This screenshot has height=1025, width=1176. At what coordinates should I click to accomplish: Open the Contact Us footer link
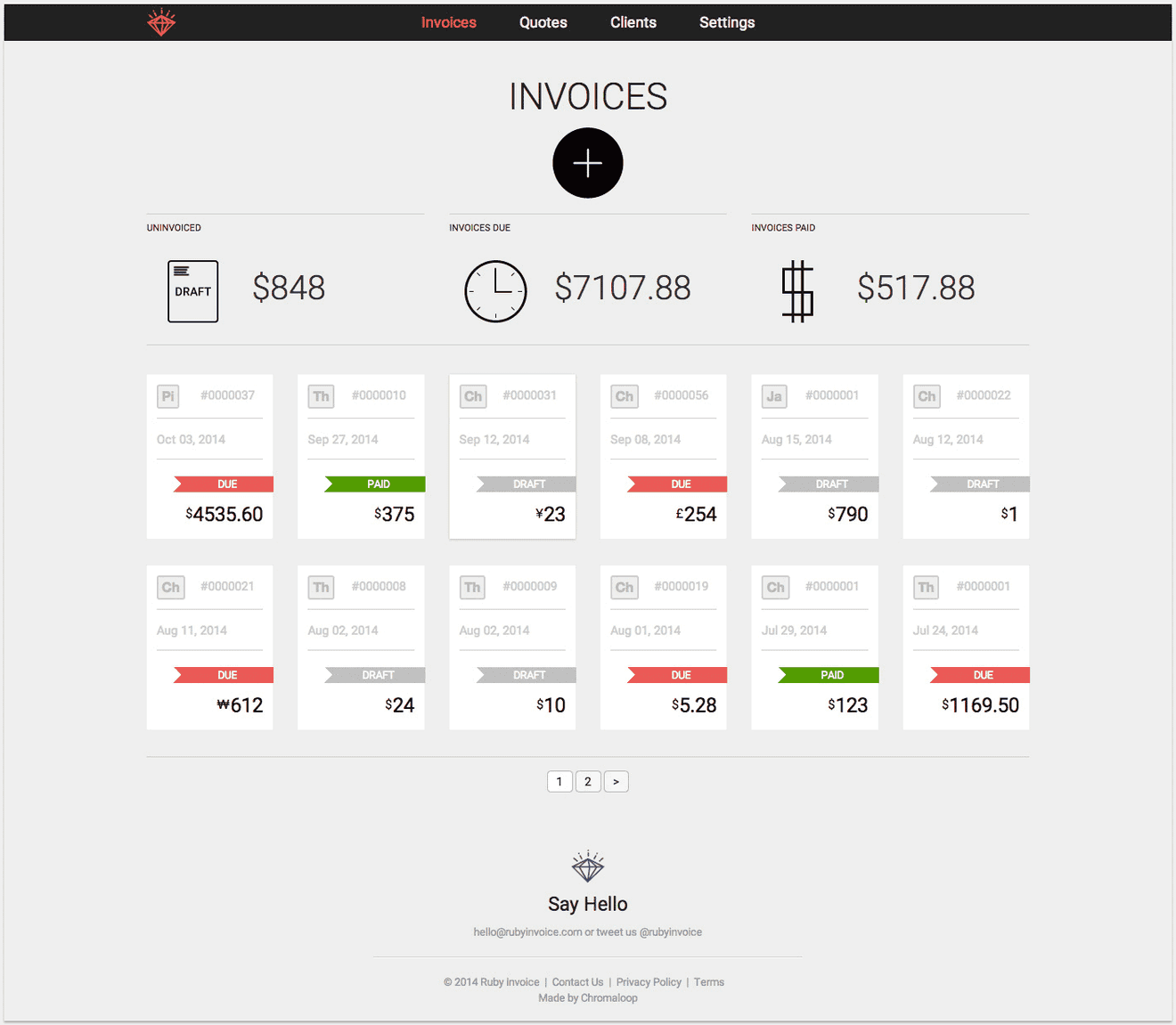[x=577, y=982]
